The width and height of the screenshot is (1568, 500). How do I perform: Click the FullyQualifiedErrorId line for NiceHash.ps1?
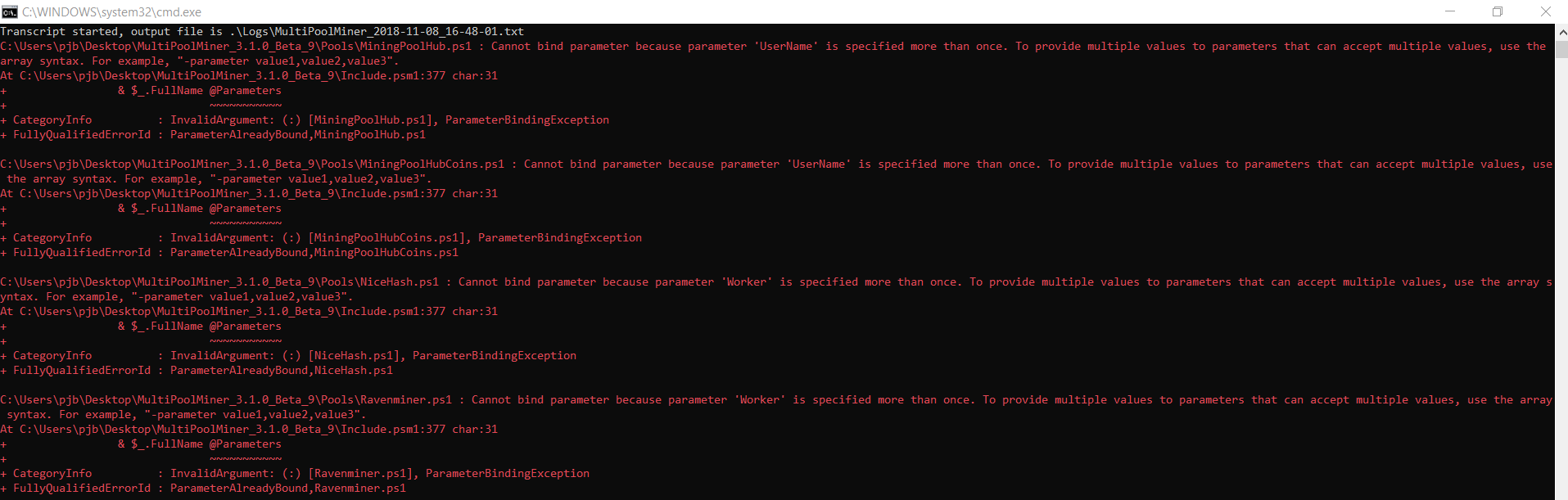tap(197, 370)
